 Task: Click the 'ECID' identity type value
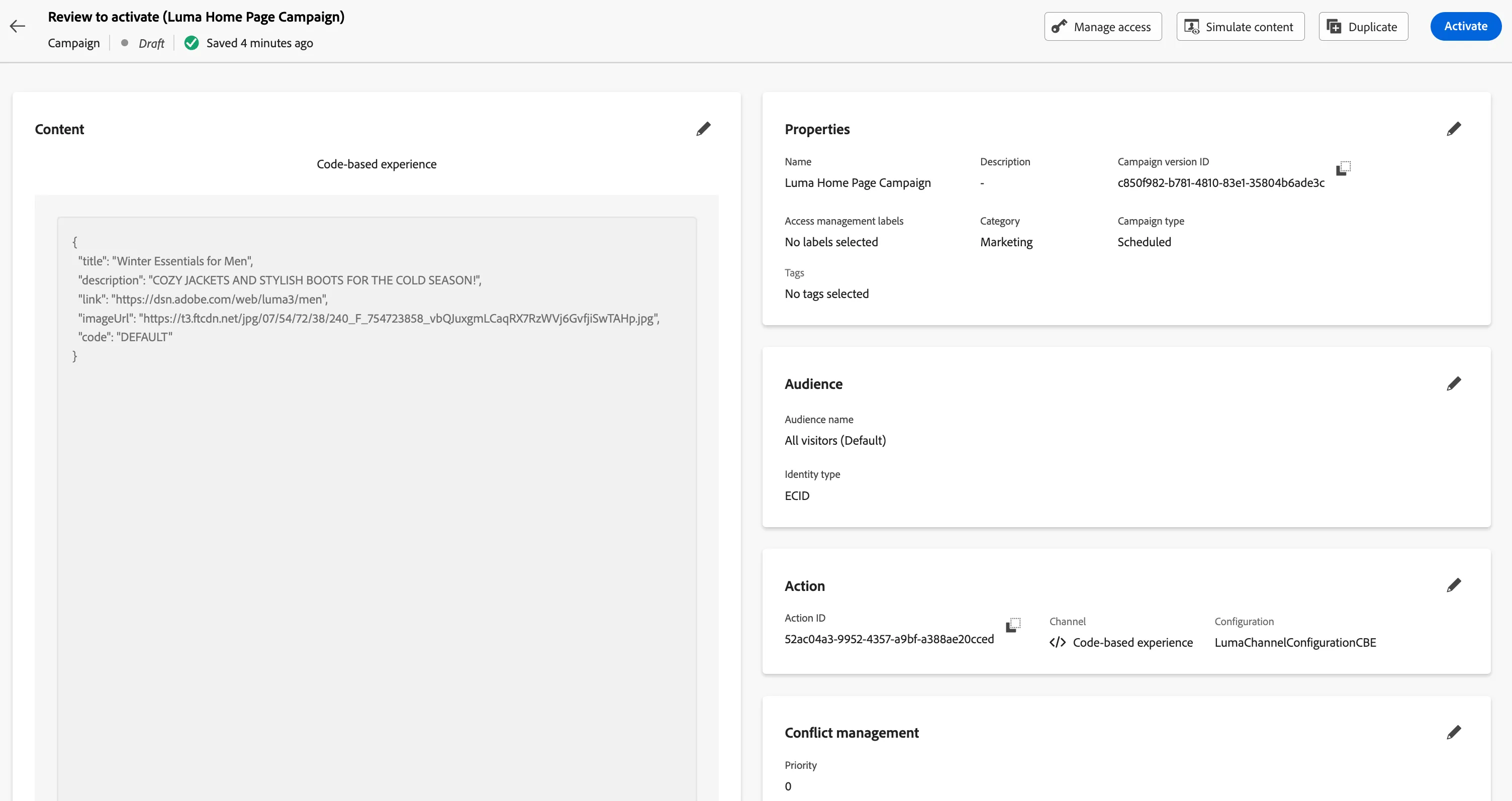pyautogui.click(x=797, y=496)
